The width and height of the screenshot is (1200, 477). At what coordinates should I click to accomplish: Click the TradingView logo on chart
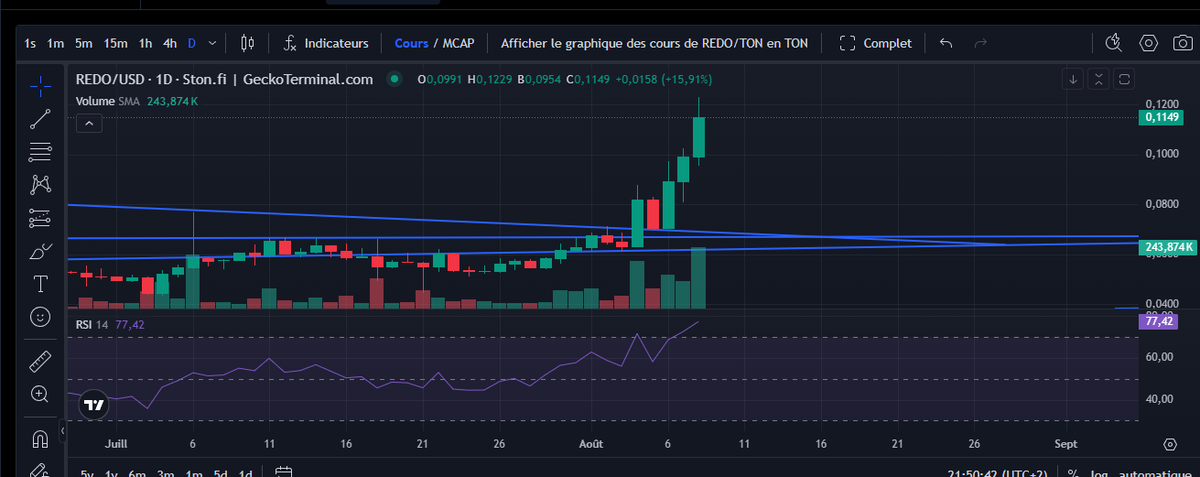93,405
